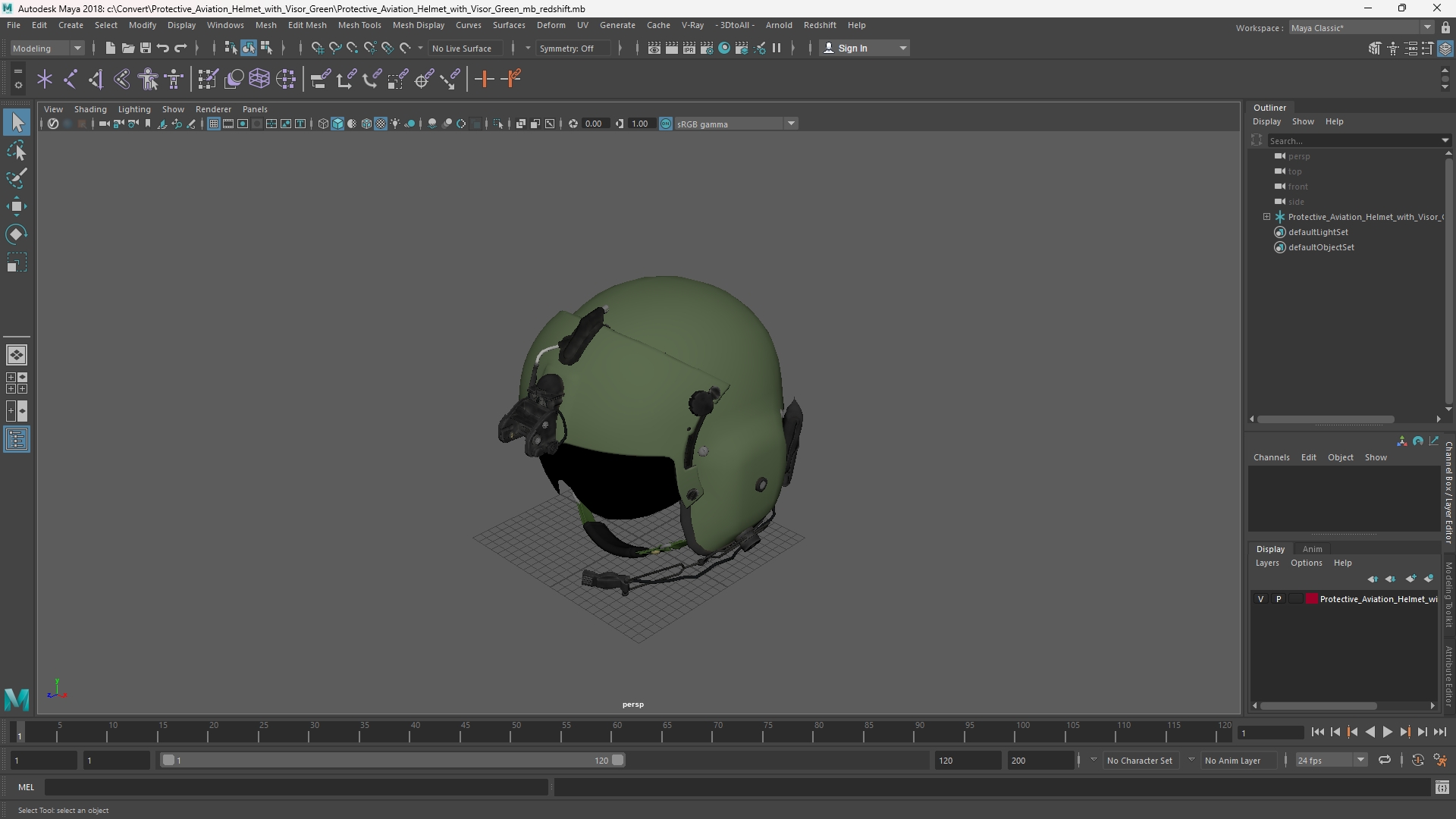1456x819 pixels.
Task: Toggle the viewport Grid display
Action: pyautogui.click(x=214, y=124)
